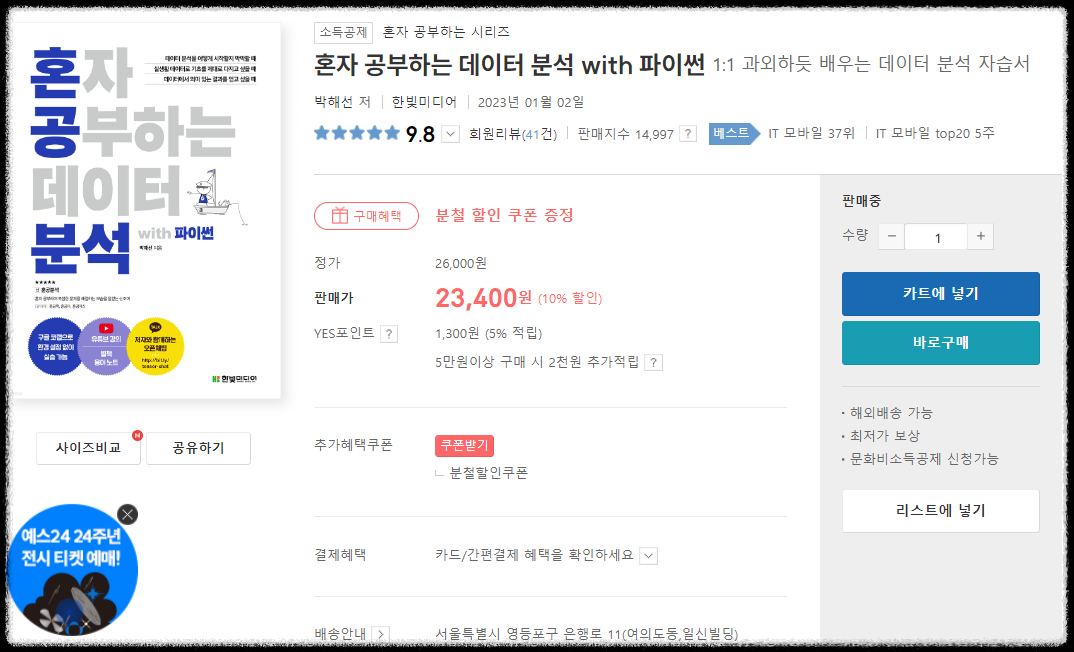This screenshot has height=652, width=1074.
Task: Click 리스트에 넣기 add to list button
Action: [x=940, y=511]
